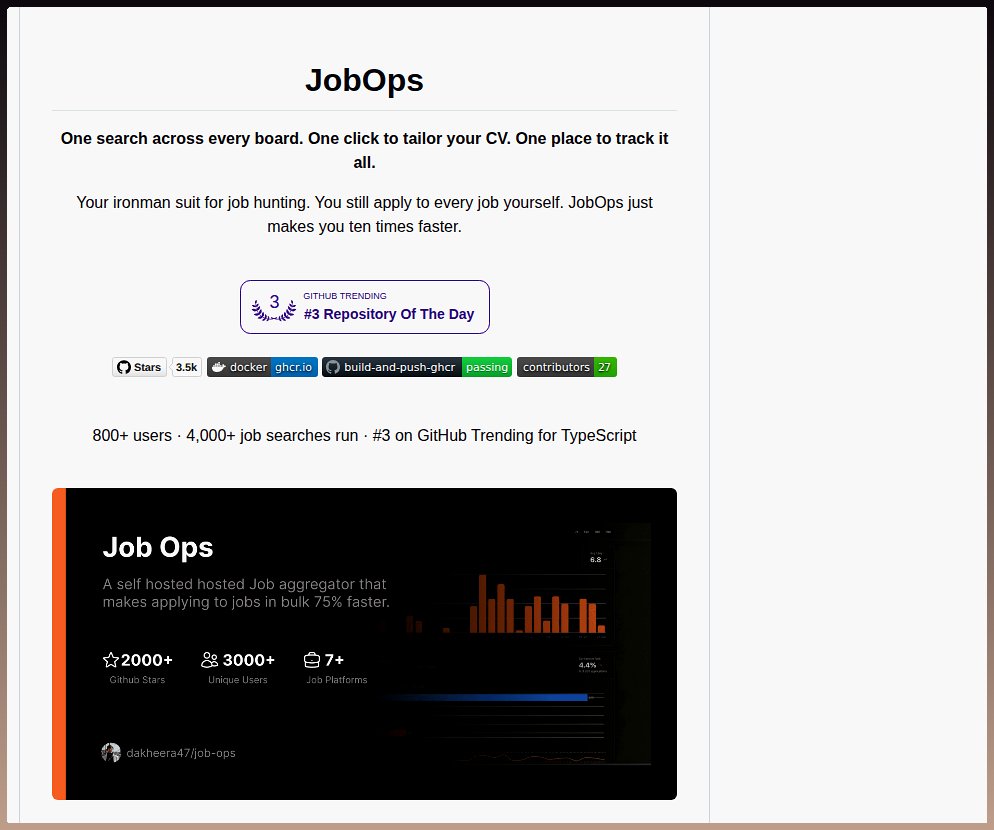Open the build-and-push-ghcr passing badge
The image size is (994, 830).
(x=417, y=367)
